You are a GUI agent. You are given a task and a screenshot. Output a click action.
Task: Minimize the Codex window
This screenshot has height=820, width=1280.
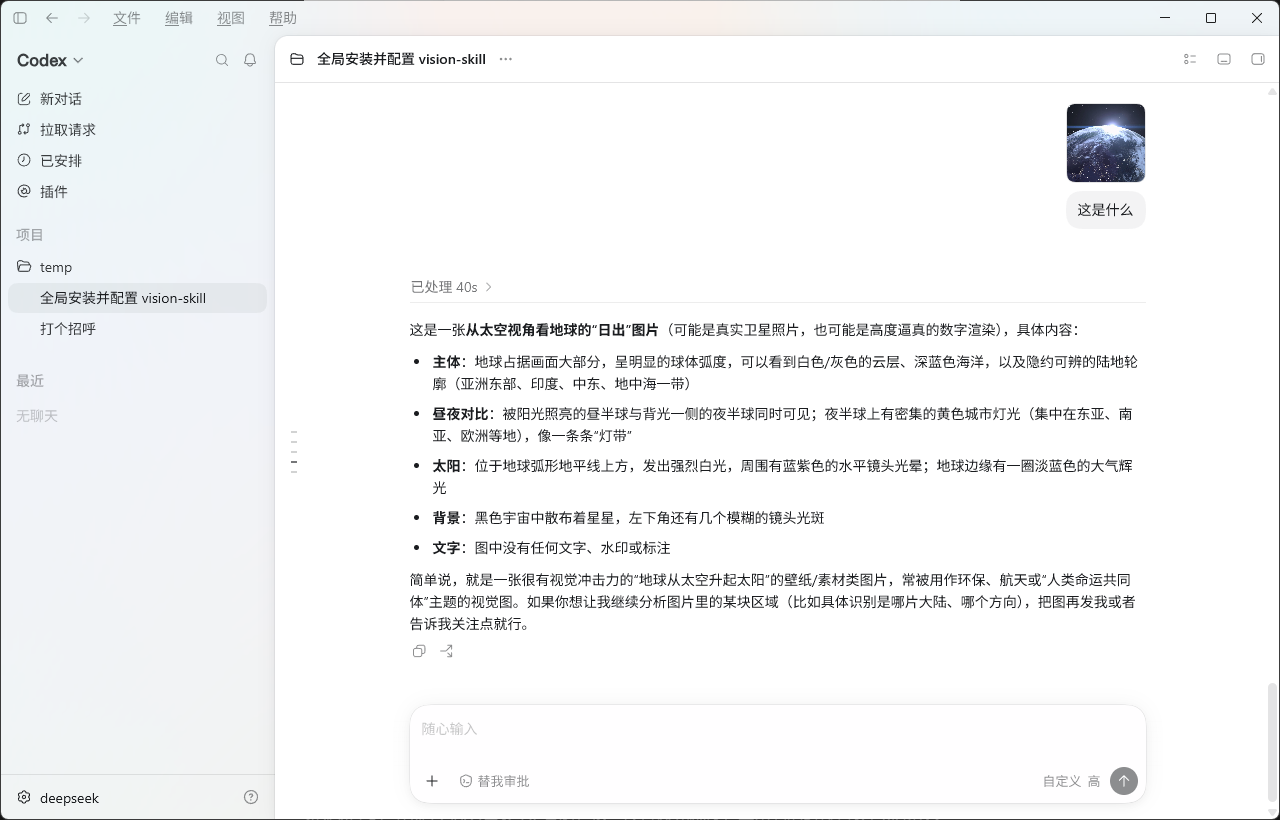coord(1165,18)
